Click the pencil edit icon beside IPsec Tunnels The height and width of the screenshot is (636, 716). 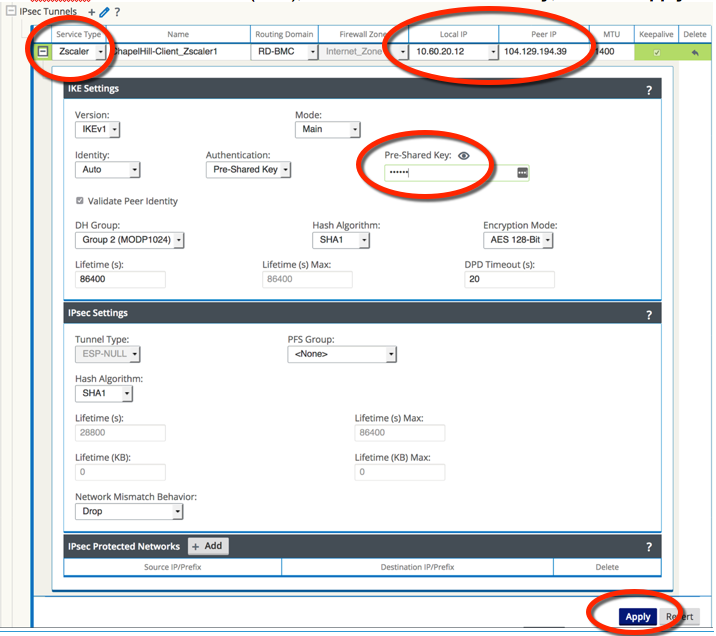[104, 12]
